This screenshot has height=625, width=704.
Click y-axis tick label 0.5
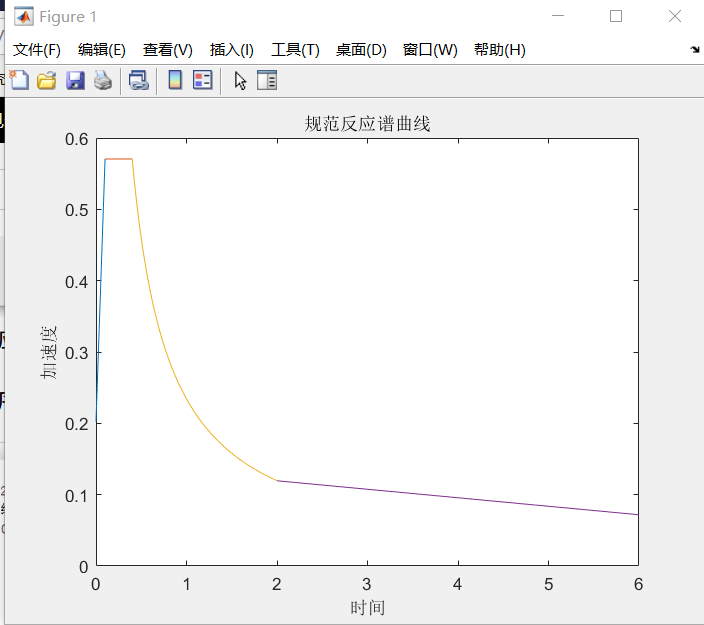[77, 210]
